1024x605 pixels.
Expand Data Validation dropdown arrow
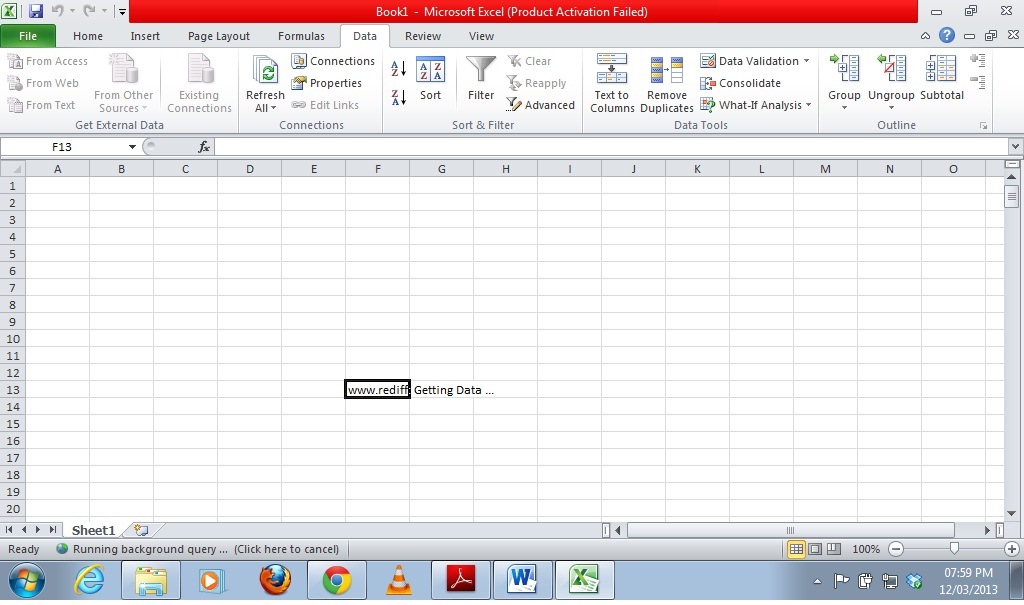[x=807, y=61]
